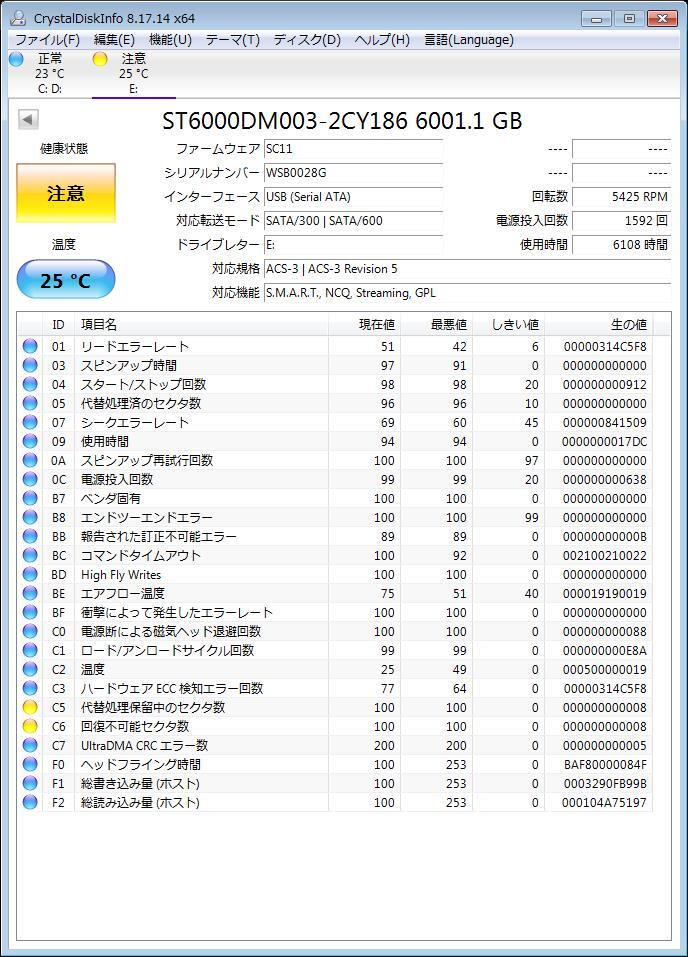
Task: Click the status icon for ID 04 row
Action: pos(30,384)
